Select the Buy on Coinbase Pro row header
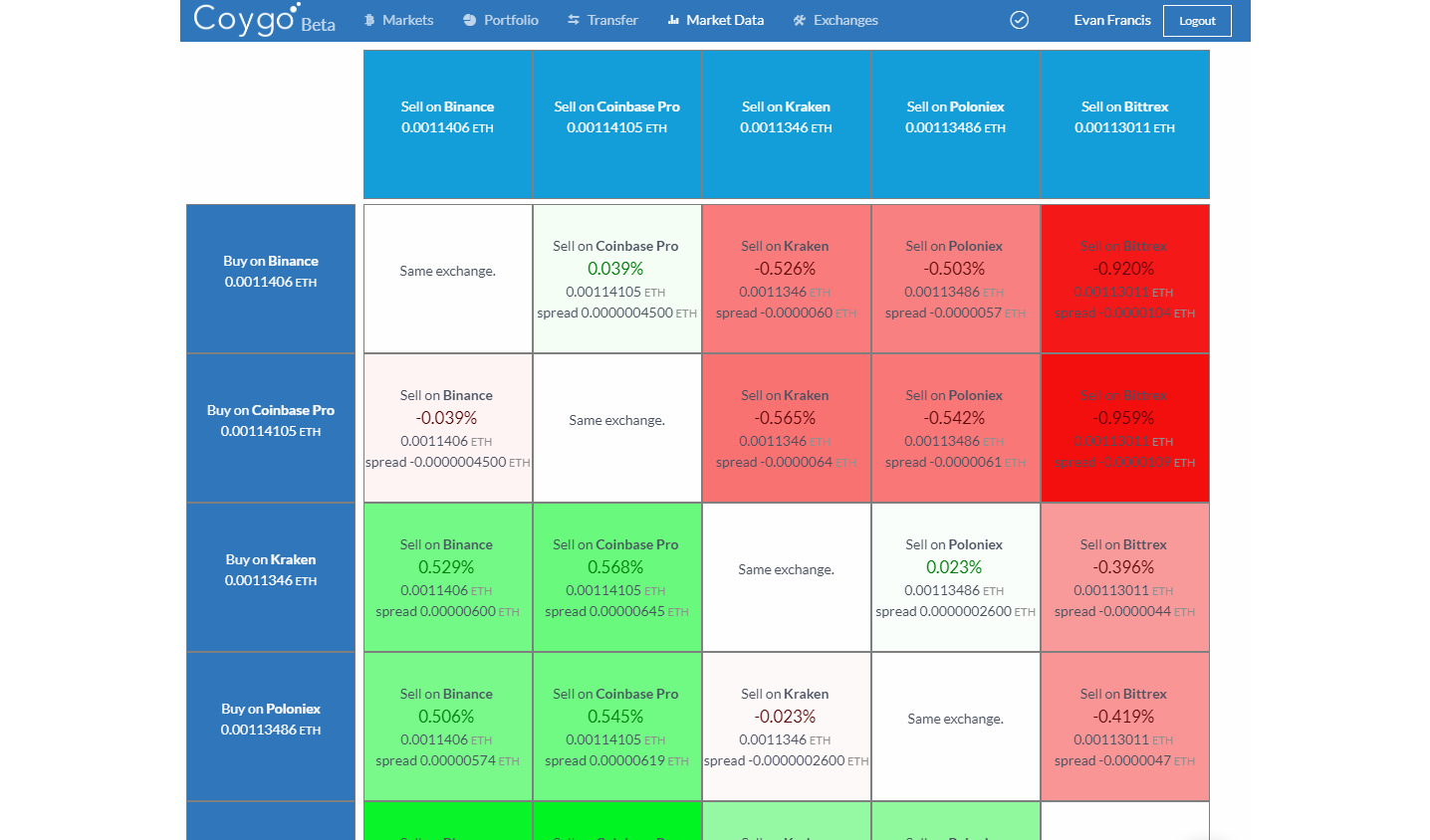1430x840 pixels. (271, 428)
